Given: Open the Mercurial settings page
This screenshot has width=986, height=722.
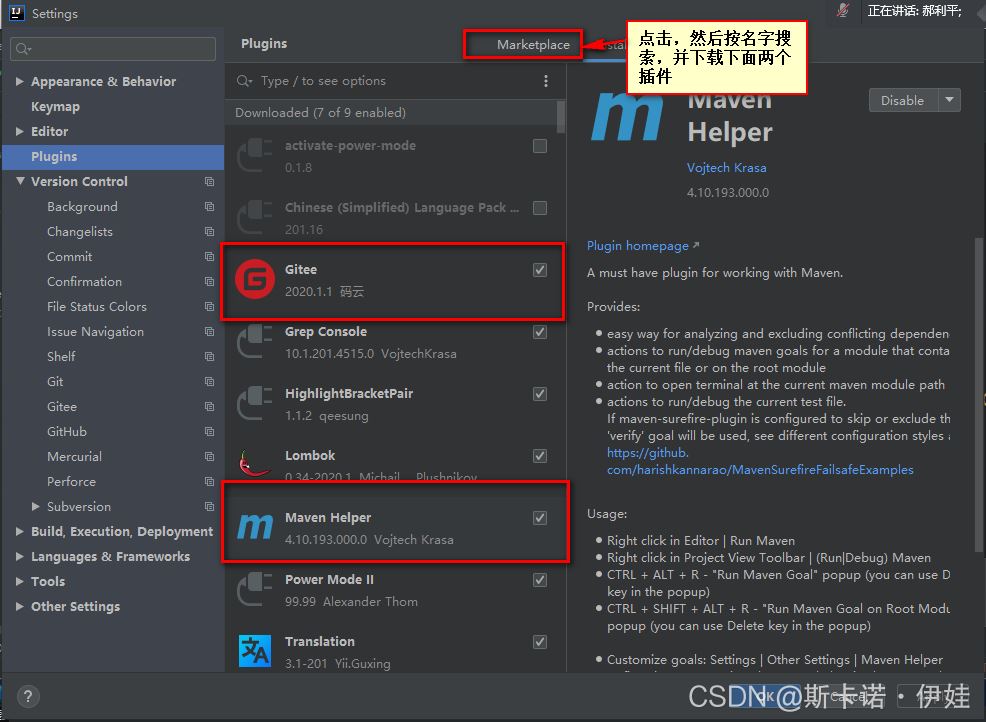Looking at the screenshot, I should point(74,457).
